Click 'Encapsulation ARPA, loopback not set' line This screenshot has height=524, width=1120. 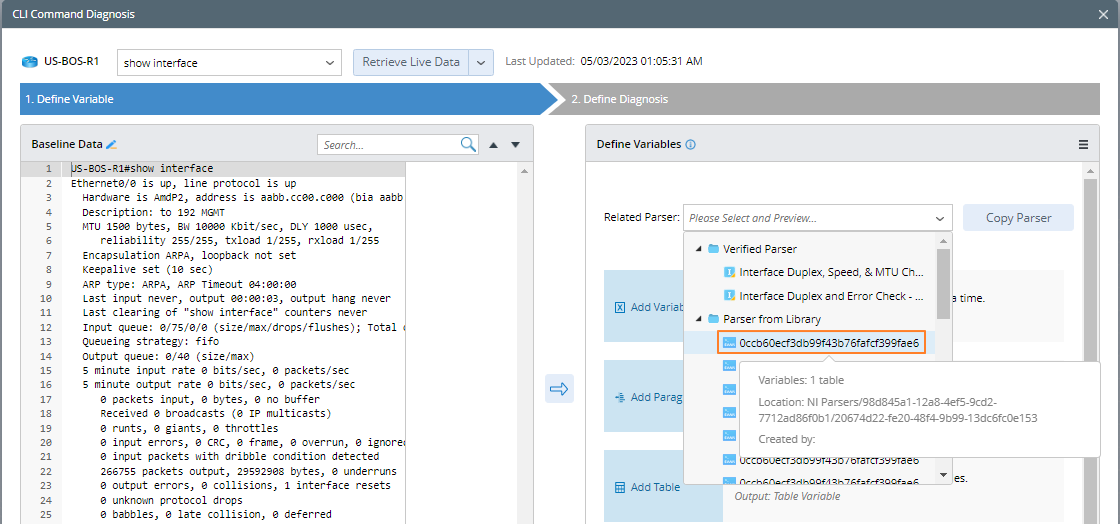click(x=189, y=255)
